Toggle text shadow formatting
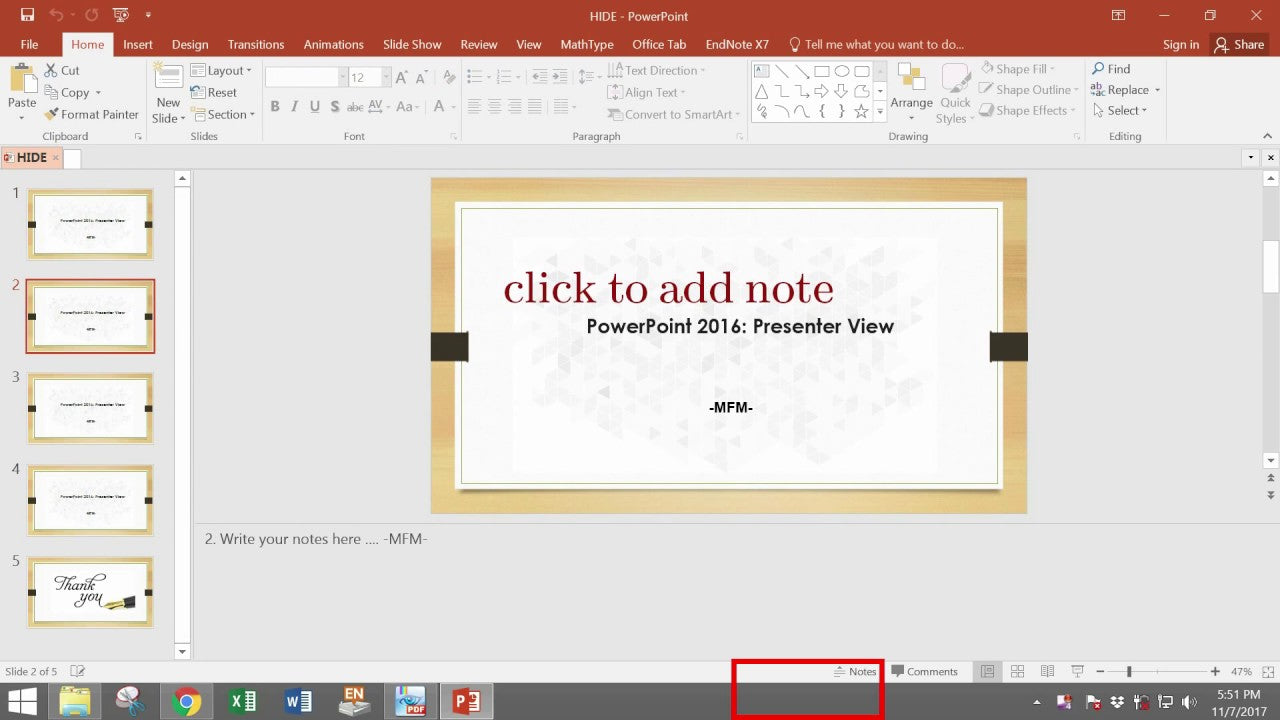The height and width of the screenshot is (720, 1280). click(335, 107)
